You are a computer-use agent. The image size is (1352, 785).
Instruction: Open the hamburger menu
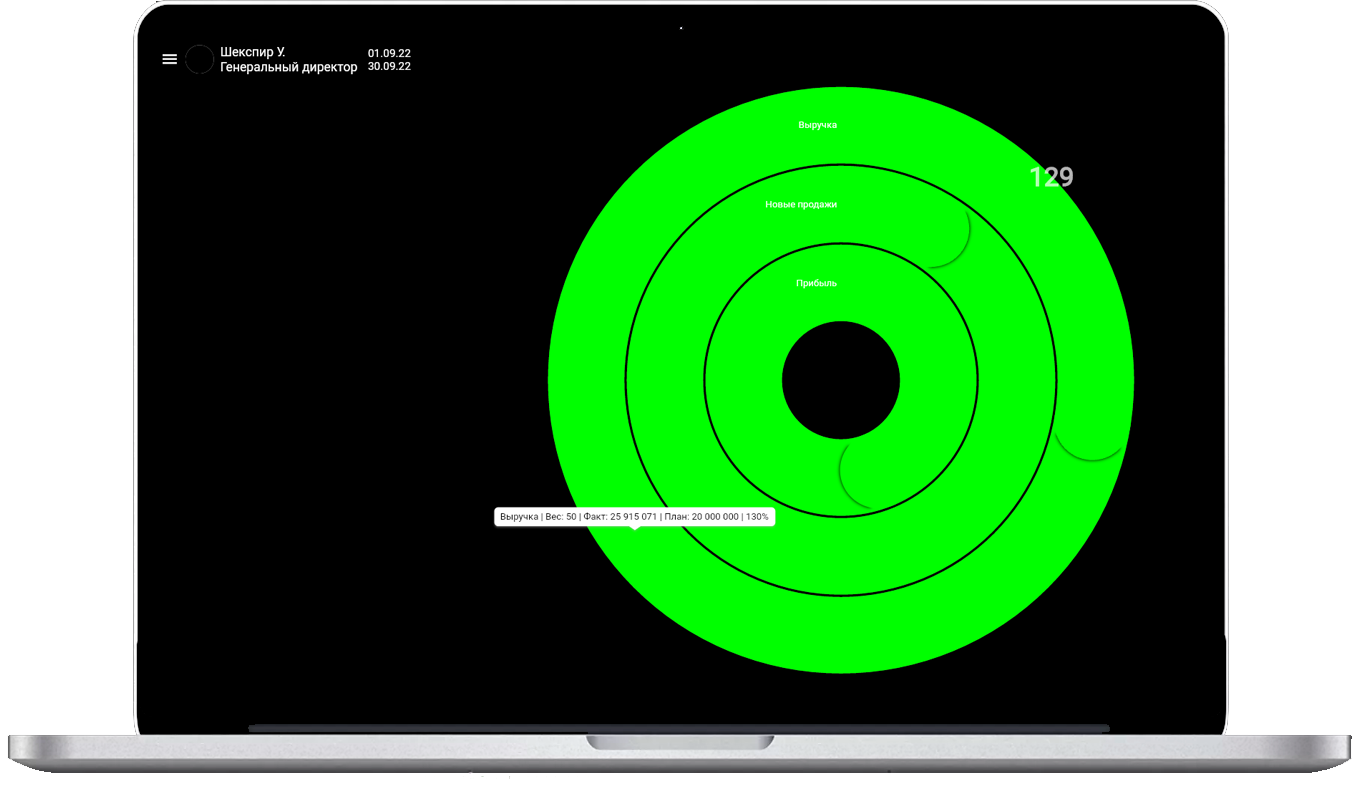click(x=170, y=59)
